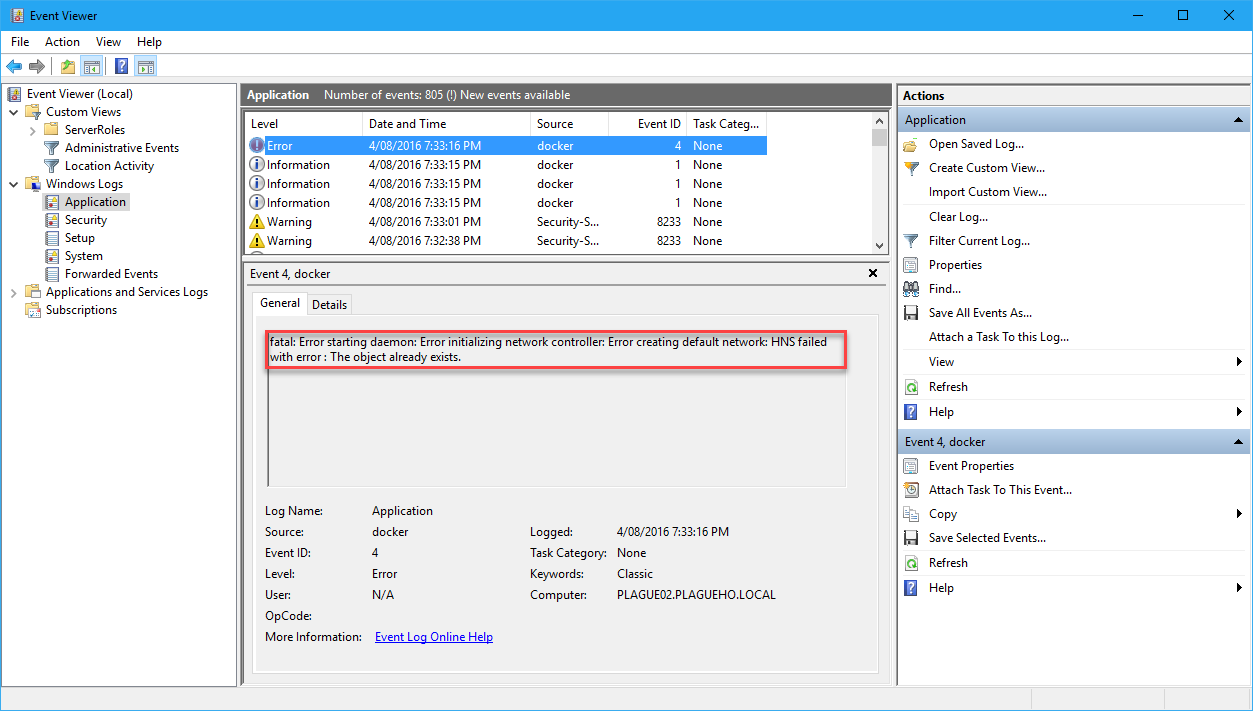
Task: Click the Save Selected Events disk icon
Action: 911,538
